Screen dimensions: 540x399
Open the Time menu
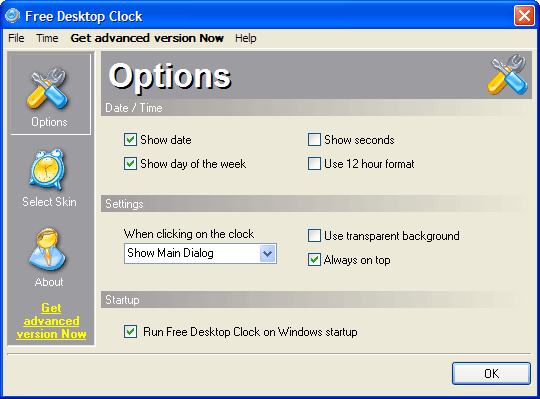point(47,38)
